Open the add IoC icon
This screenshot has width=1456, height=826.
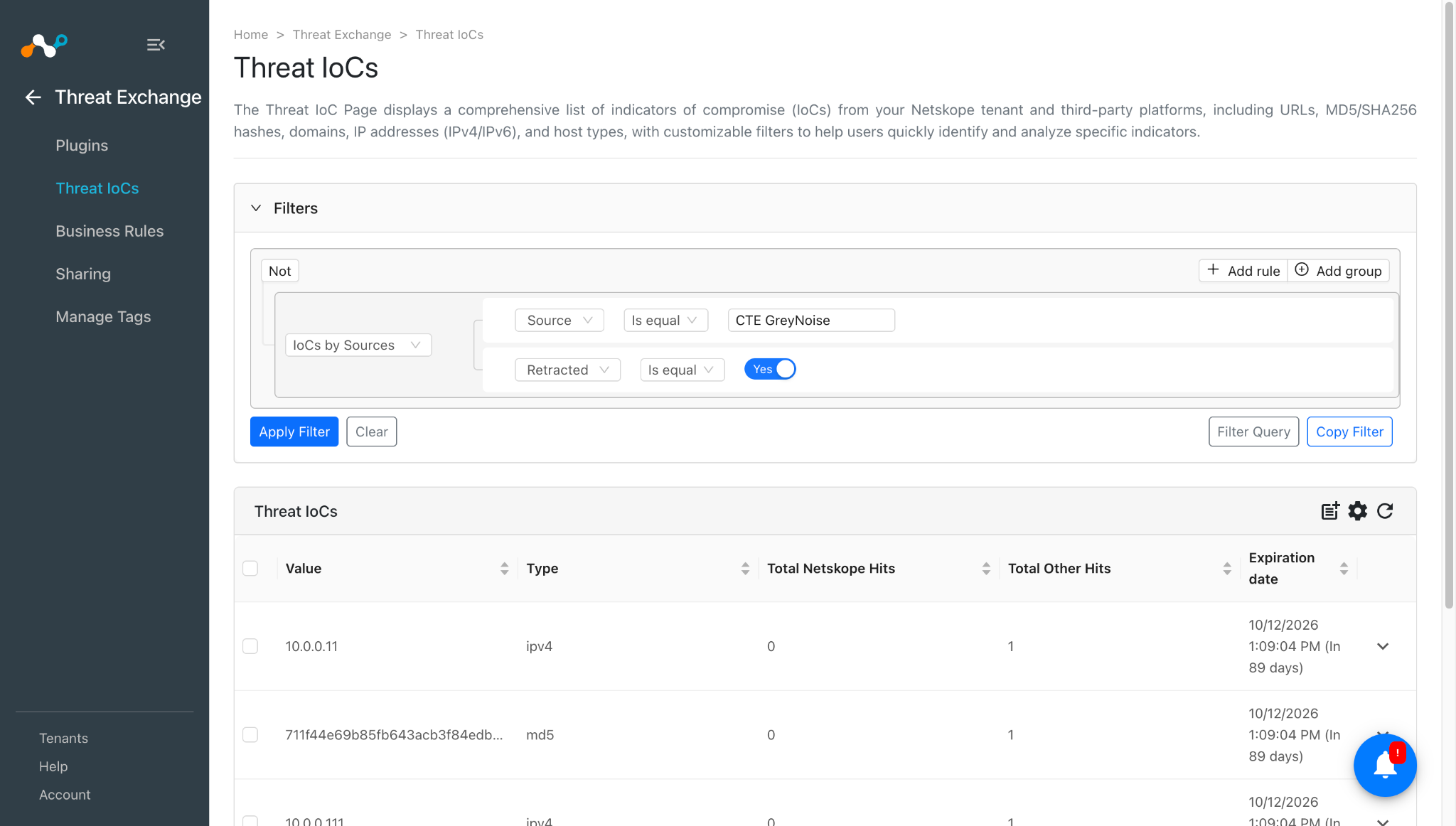click(1330, 511)
